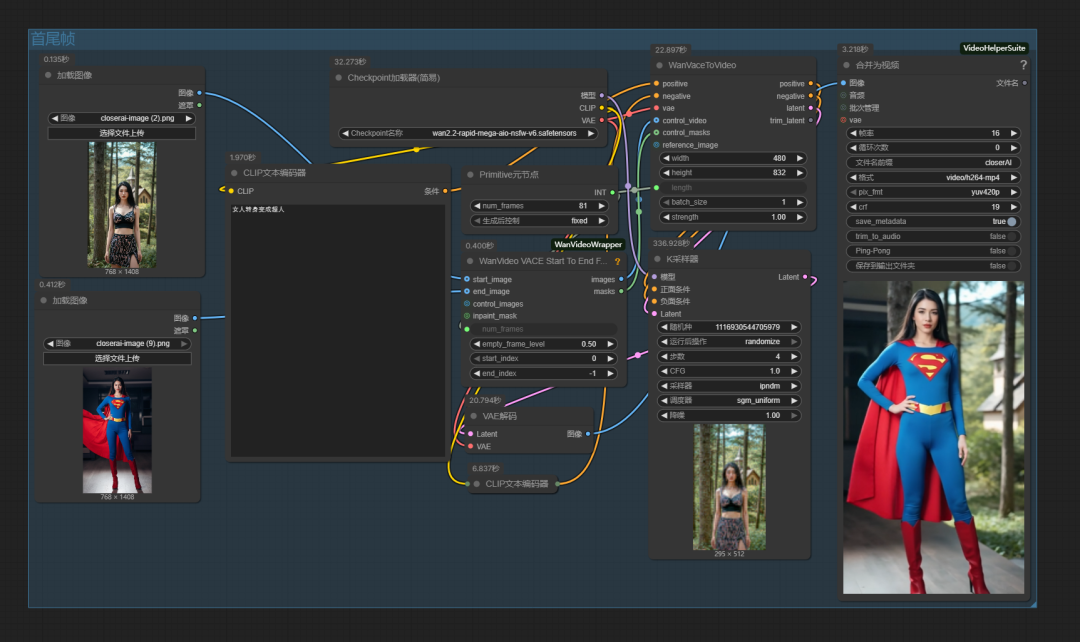Enable the trim_to_audio toggle
The height and width of the screenshot is (642, 1080).
point(1012,237)
